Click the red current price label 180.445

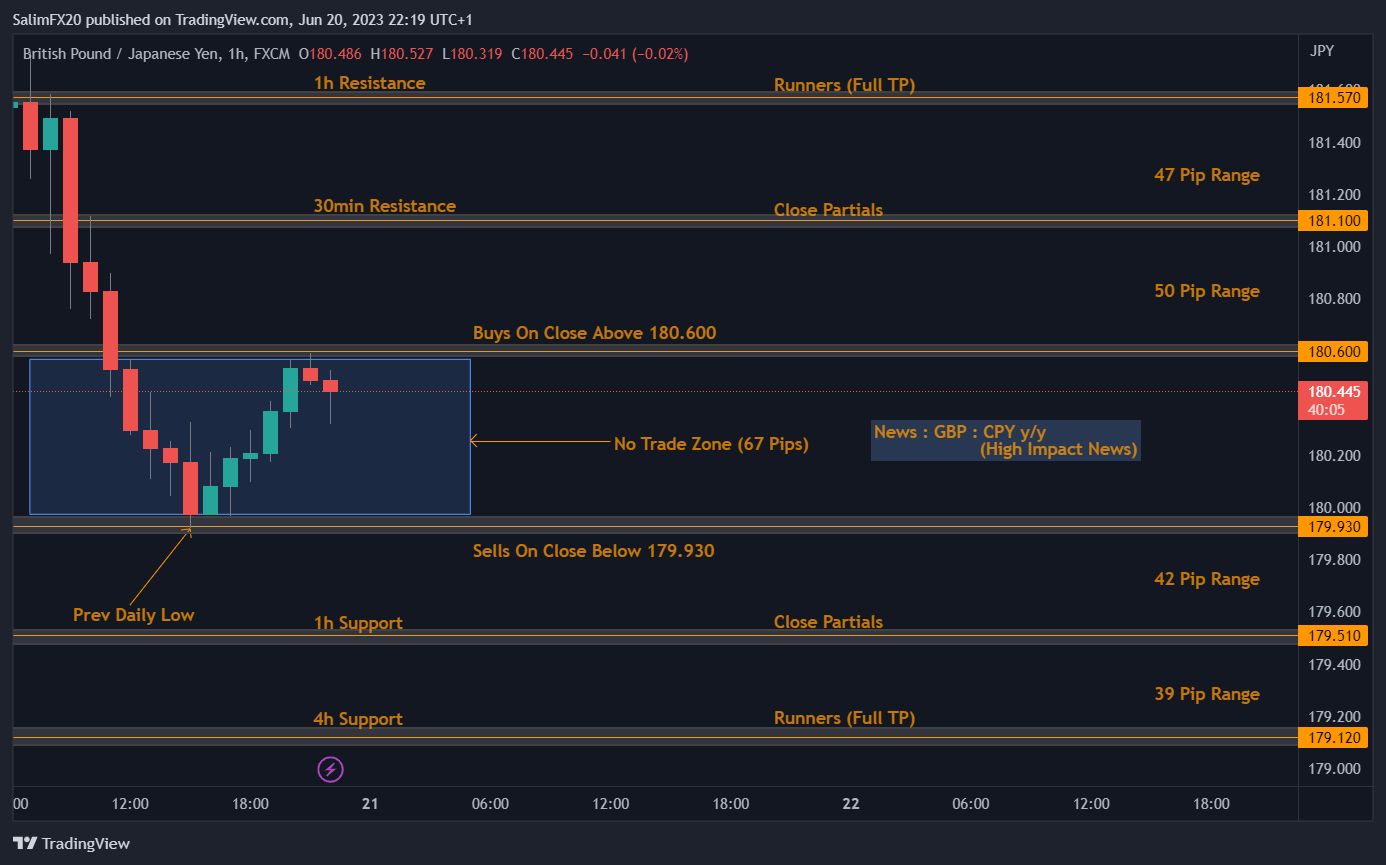pyautogui.click(x=1332, y=390)
